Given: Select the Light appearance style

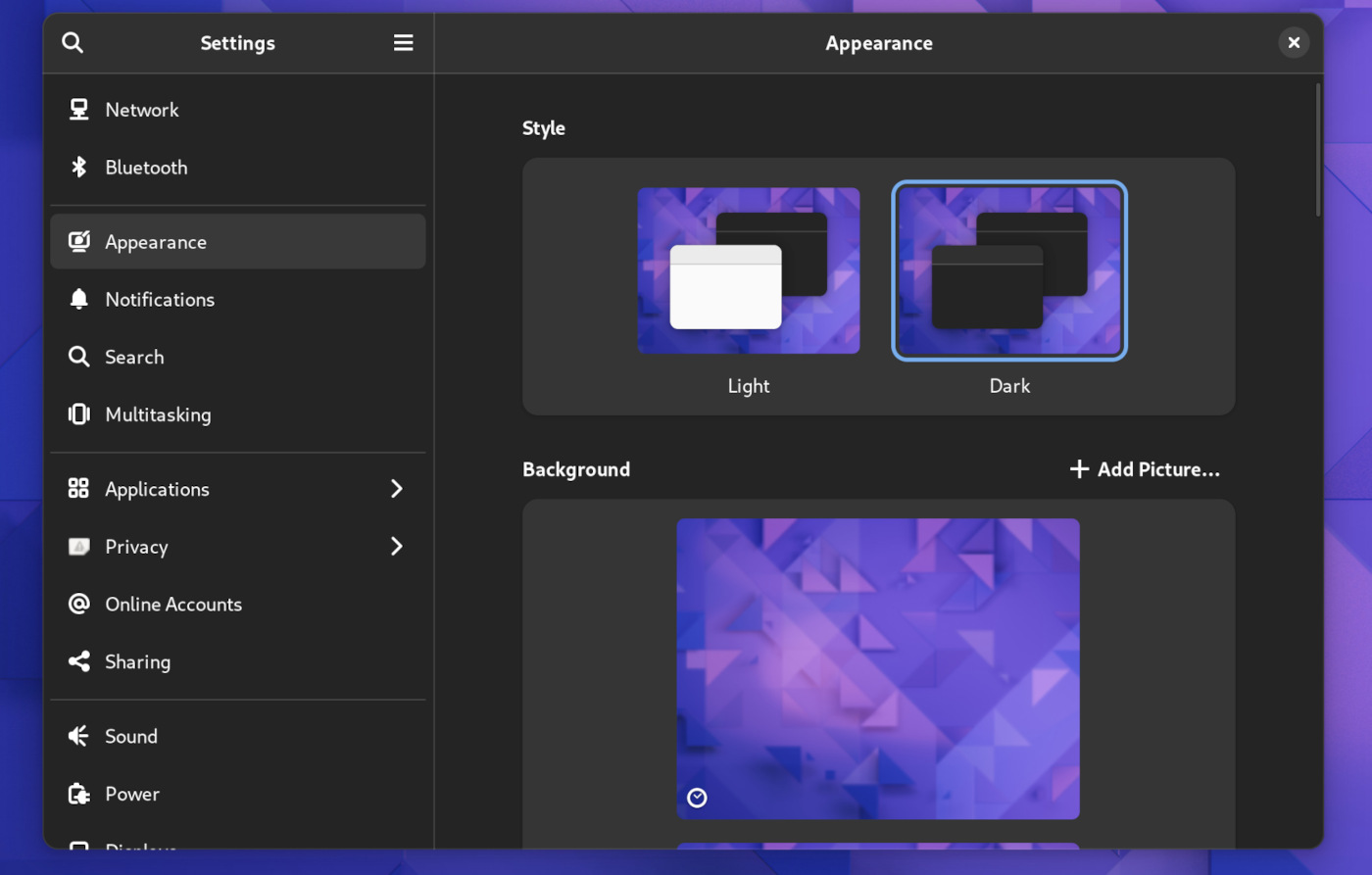Looking at the screenshot, I should click(x=748, y=270).
